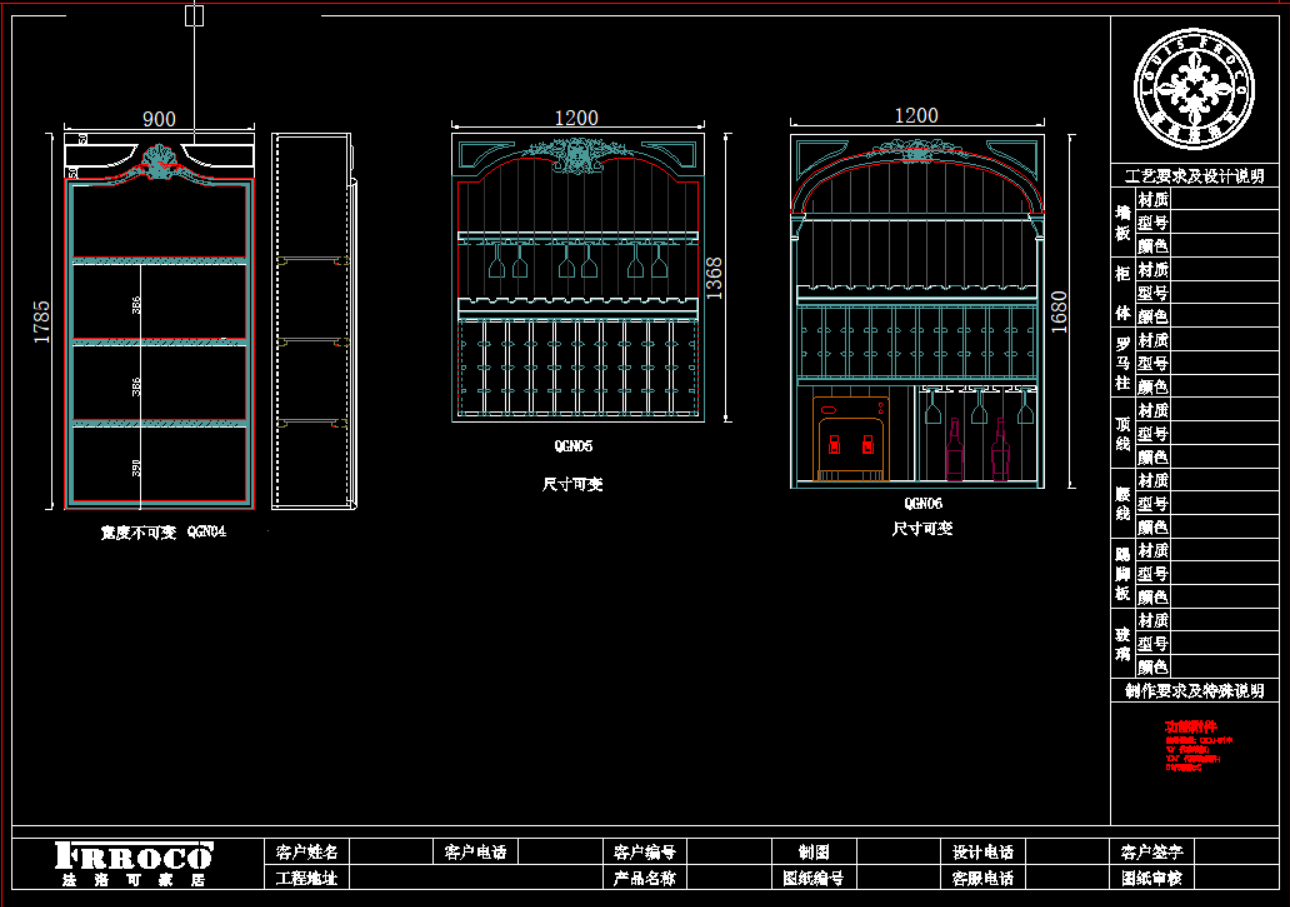Click the small rectangle marker at top of drawing
This screenshot has width=1290, height=907.
(195, 15)
